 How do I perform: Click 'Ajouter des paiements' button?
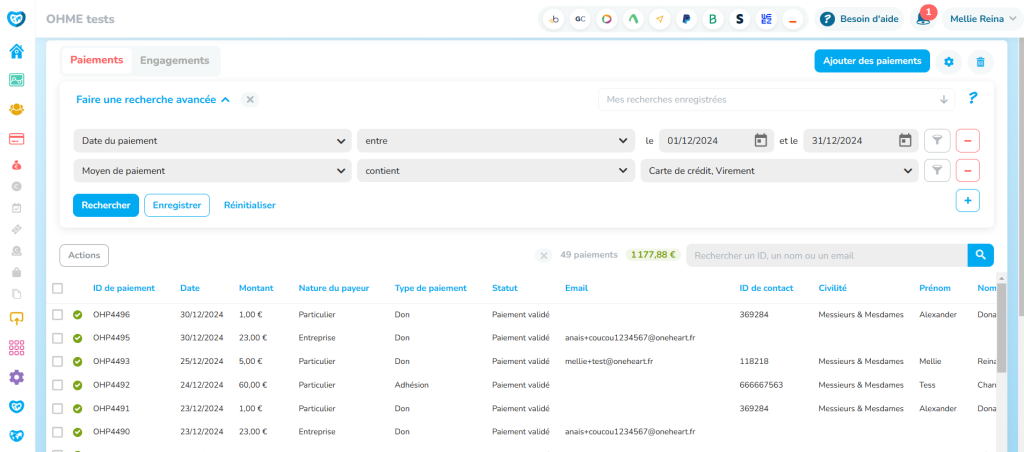click(871, 61)
